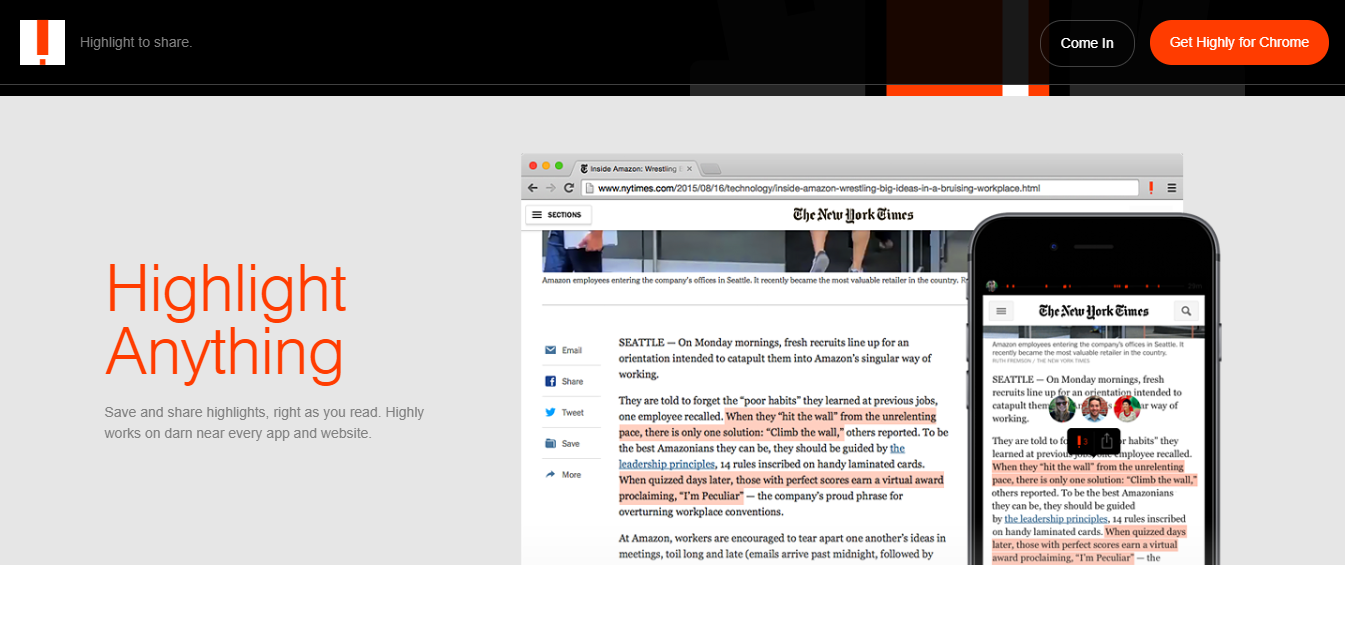
Task: Click the yellow minimize button of the mockup browser
Action: coord(546,165)
